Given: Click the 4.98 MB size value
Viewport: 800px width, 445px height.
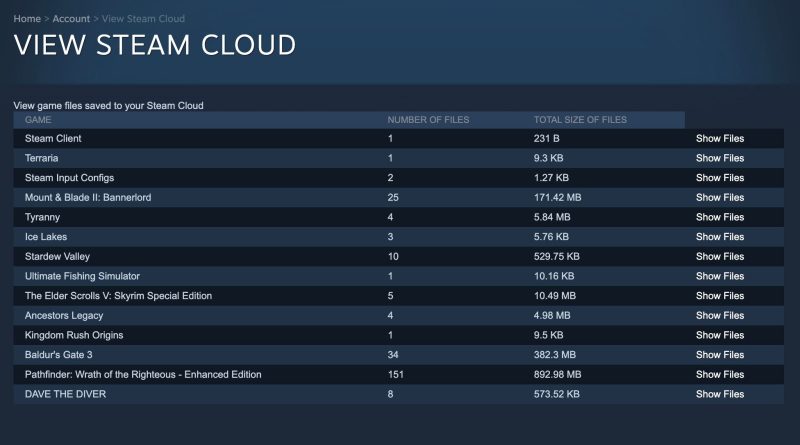Looking at the screenshot, I should [x=552, y=315].
